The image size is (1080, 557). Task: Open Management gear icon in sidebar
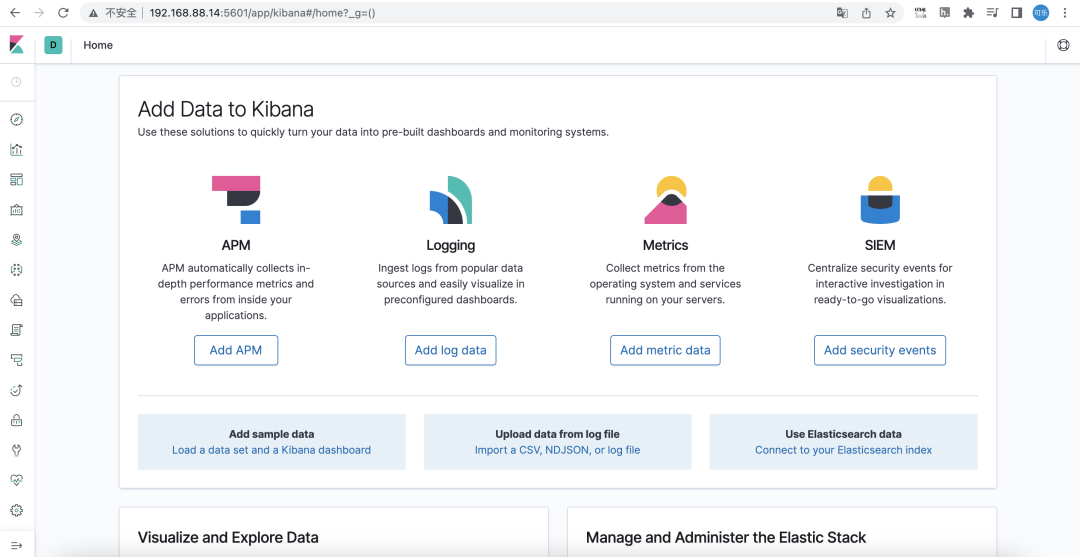point(16,510)
